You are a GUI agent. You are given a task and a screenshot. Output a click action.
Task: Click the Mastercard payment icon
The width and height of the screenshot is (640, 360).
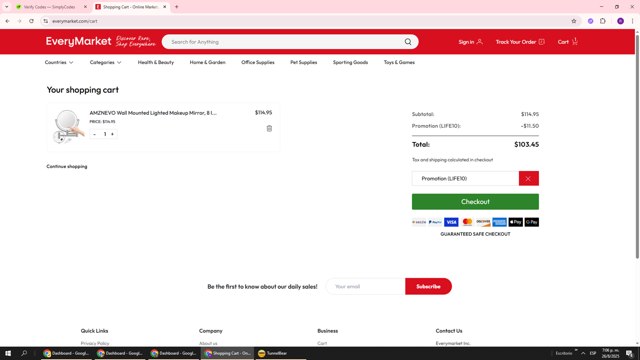(467, 222)
